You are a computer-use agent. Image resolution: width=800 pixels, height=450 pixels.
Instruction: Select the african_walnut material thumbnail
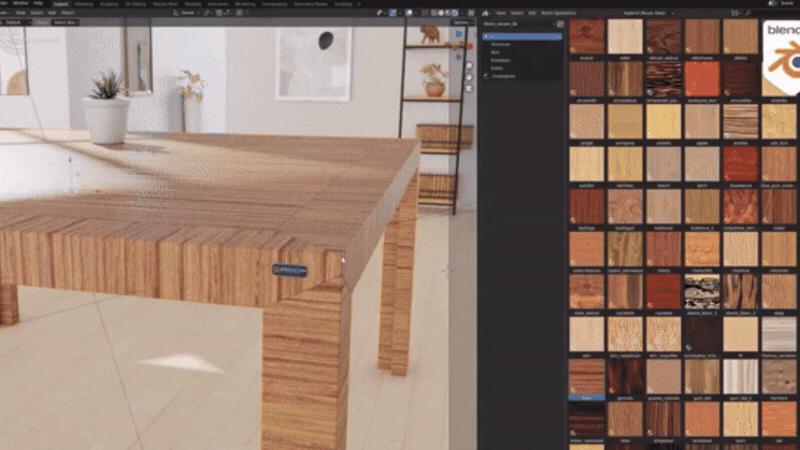(x=663, y=37)
